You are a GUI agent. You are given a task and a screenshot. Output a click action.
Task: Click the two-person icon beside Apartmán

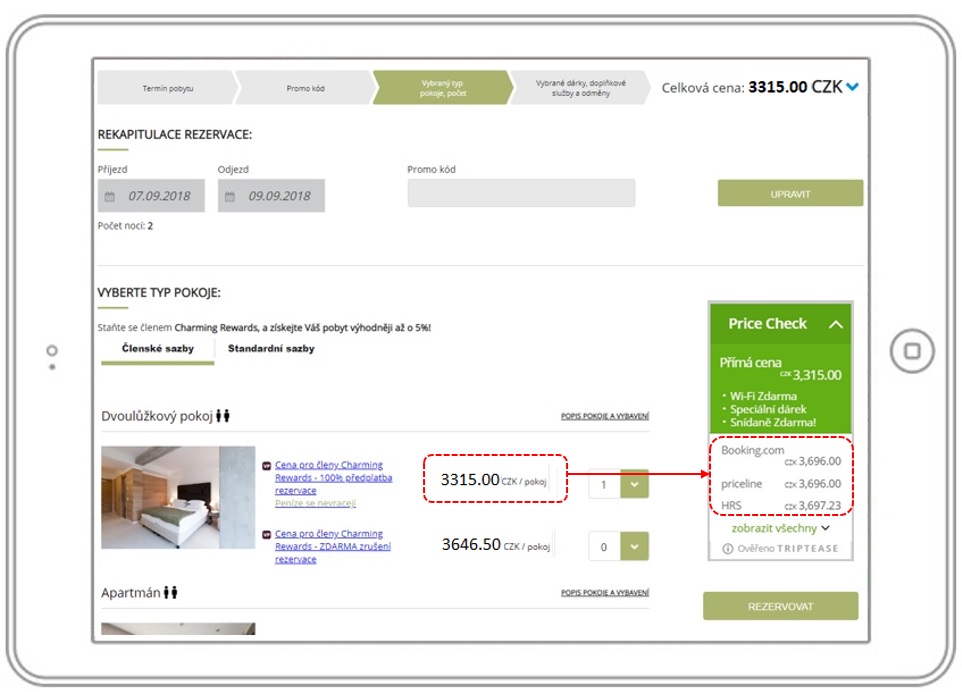pyautogui.click(x=171, y=593)
